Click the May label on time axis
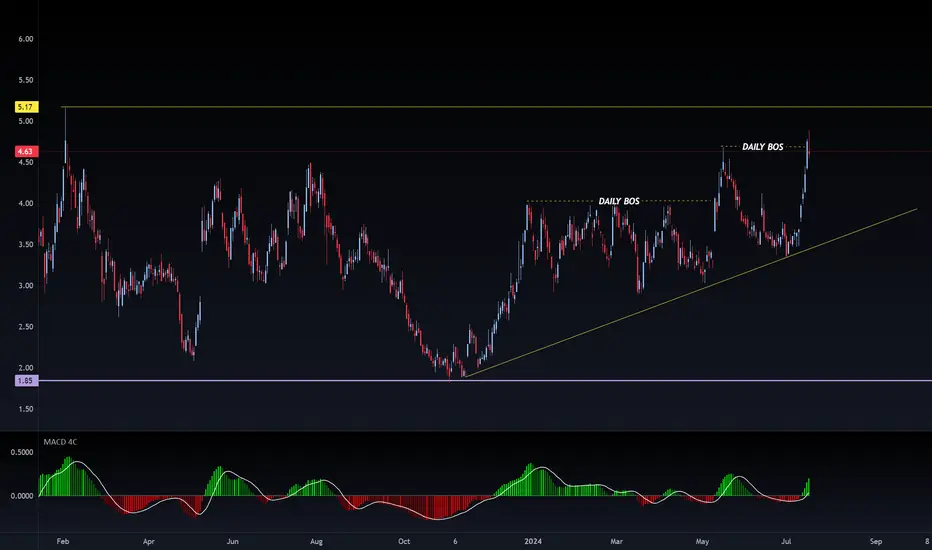Viewport: 932px width, 550px height. pyautogui.click(x=703, y=542)
